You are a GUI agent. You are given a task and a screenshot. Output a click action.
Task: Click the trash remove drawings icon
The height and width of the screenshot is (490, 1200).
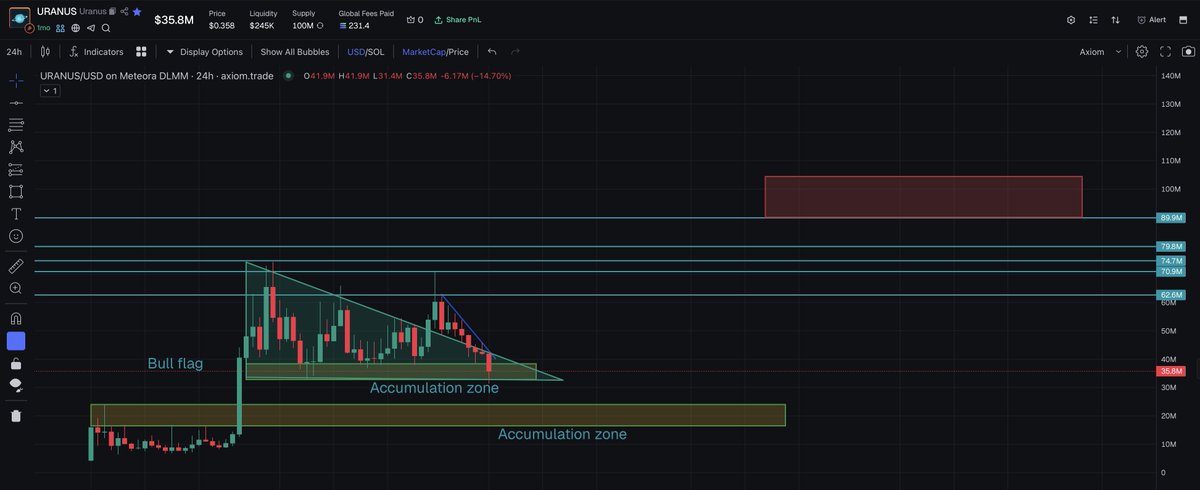(x=16, y=416)
